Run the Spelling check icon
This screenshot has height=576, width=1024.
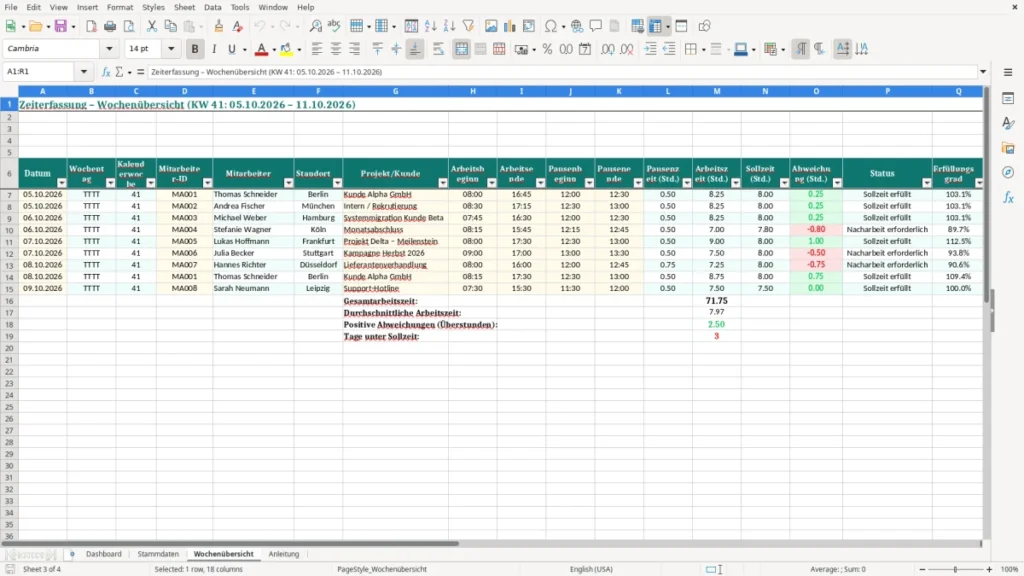[334, 26]
